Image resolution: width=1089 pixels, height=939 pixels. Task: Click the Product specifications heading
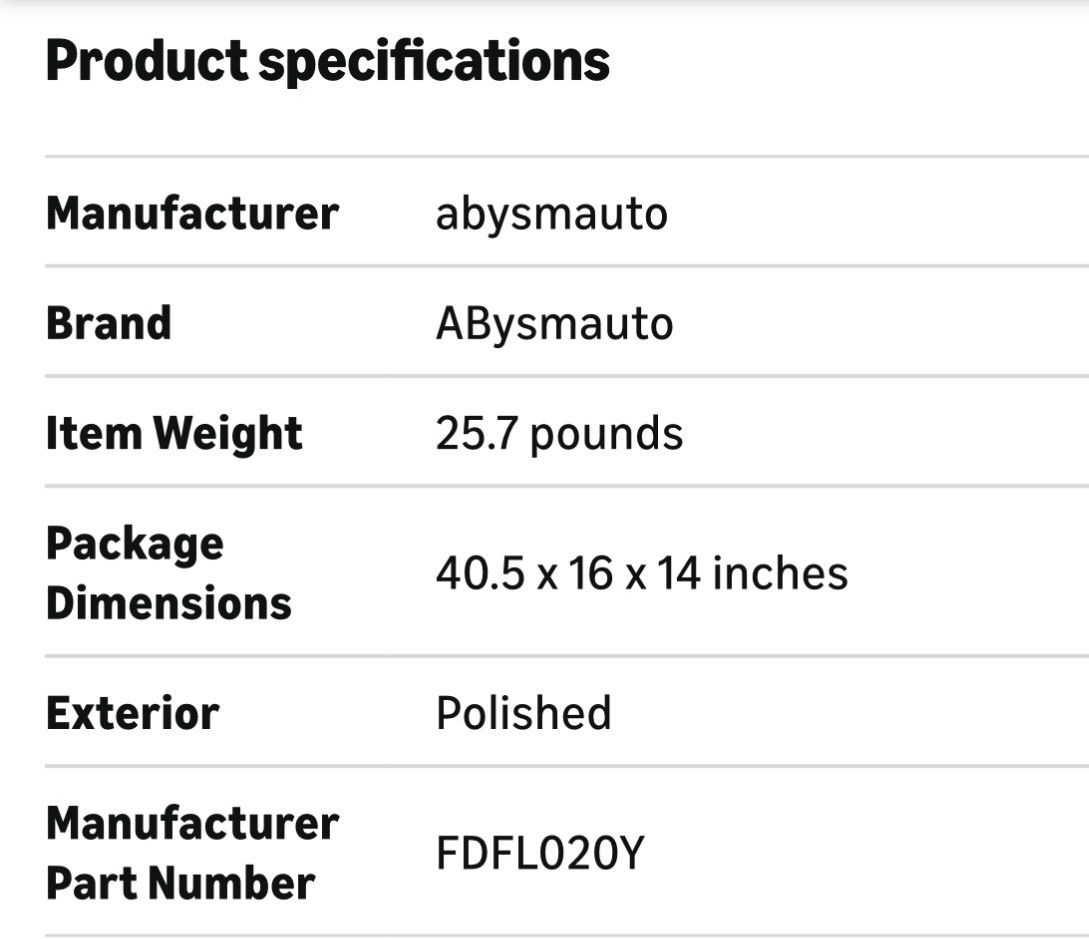[x=327, y=62]
